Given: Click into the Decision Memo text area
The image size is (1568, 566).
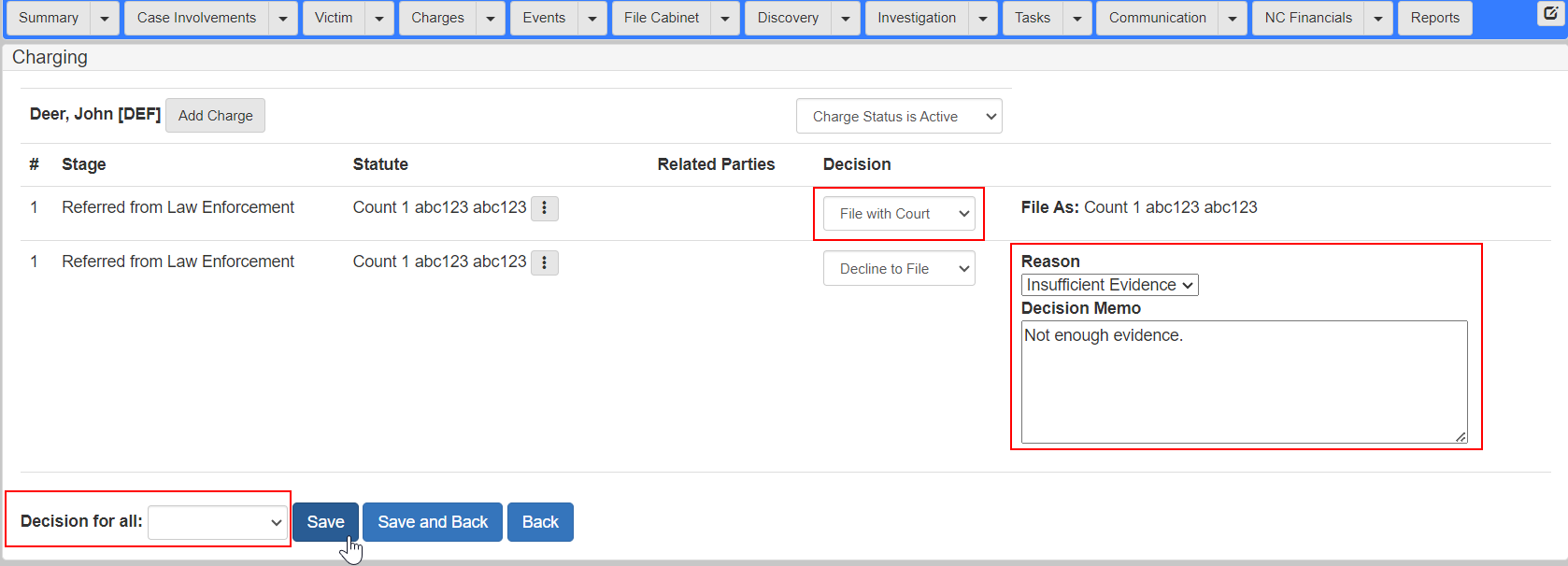Looking at the screenshot, I should pyautogui.click(x=1243, y=381).
